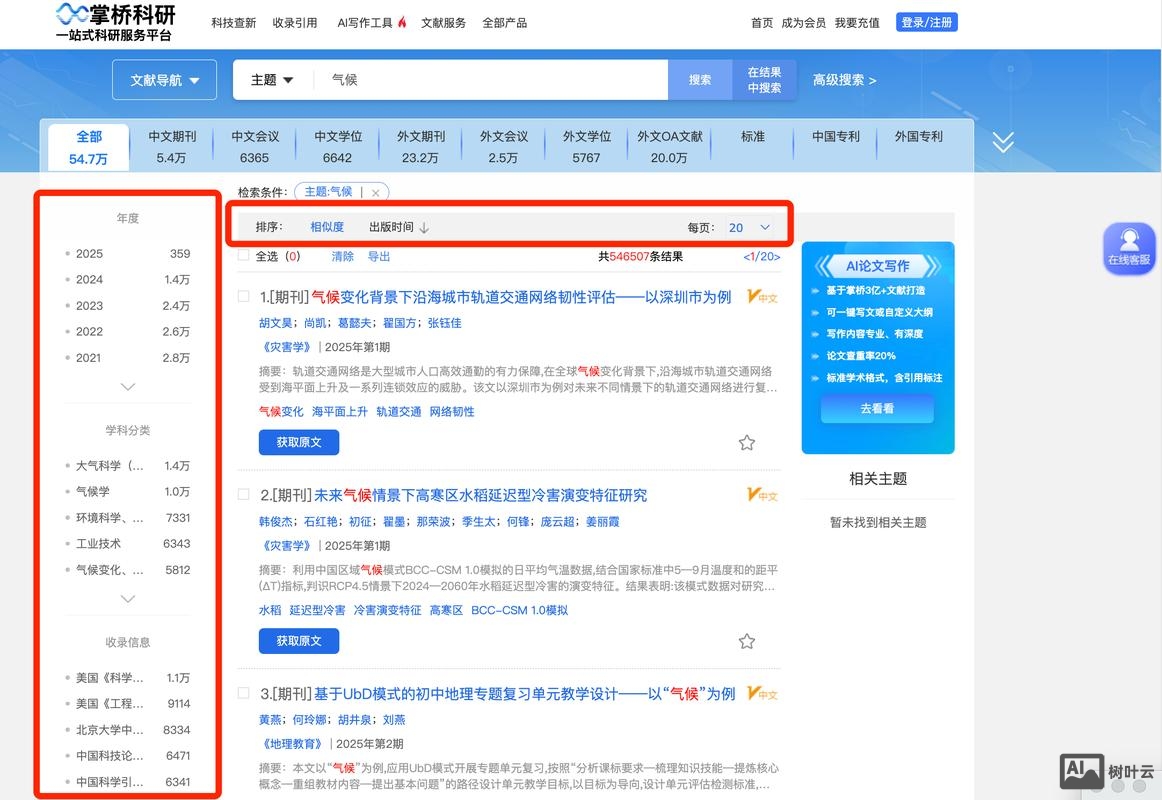Click the star icon on the second result
This screenshot has width=1162, height=800.
[747, 641]
